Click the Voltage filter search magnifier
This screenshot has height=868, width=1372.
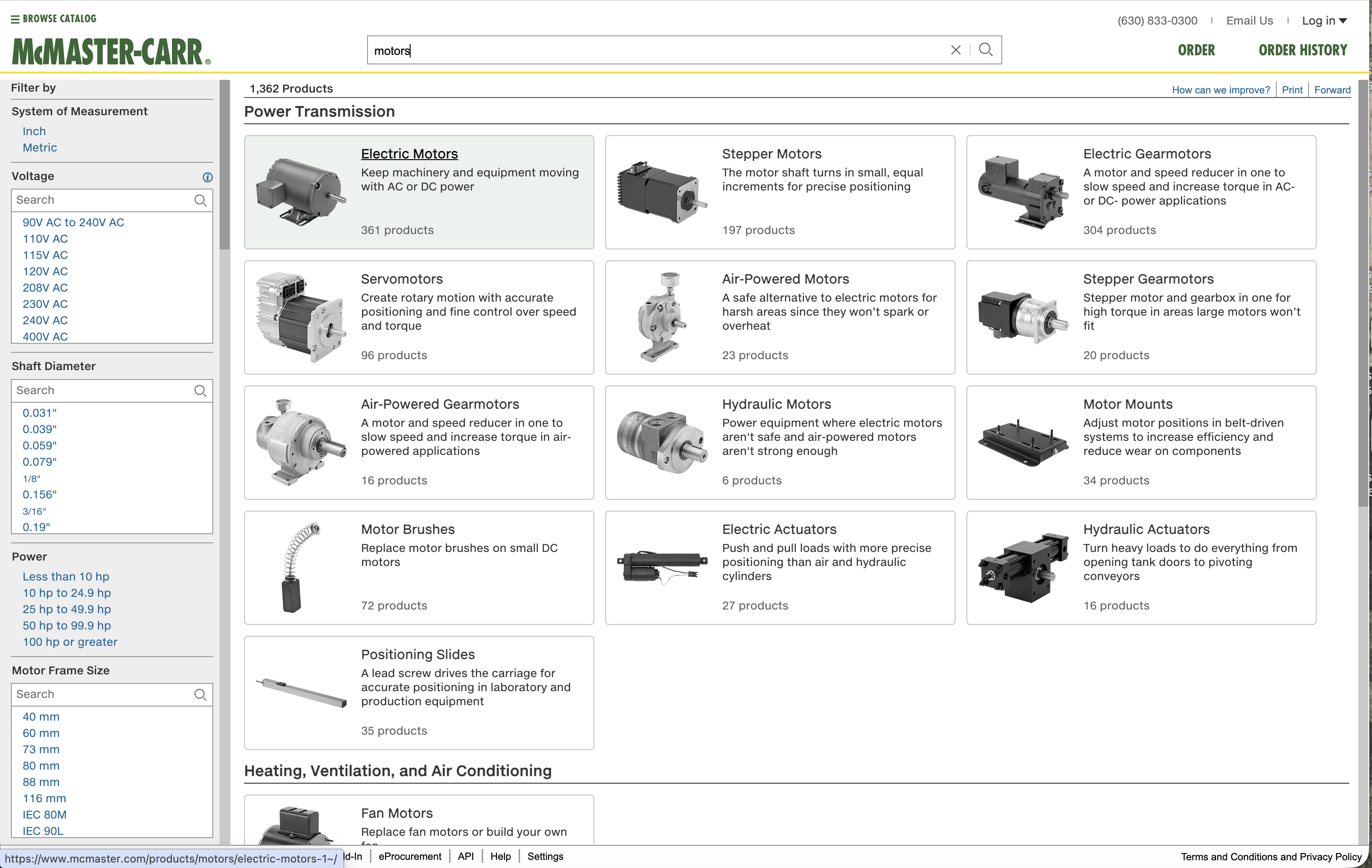(201, 200)
